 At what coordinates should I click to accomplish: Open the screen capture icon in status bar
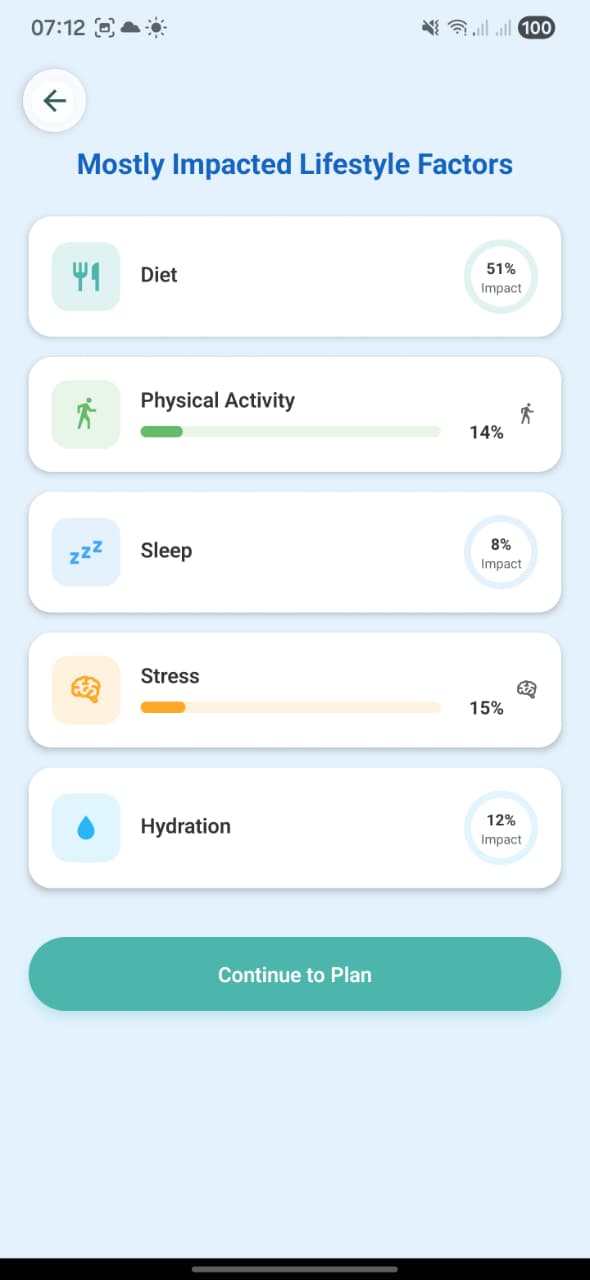coord(103,28)
